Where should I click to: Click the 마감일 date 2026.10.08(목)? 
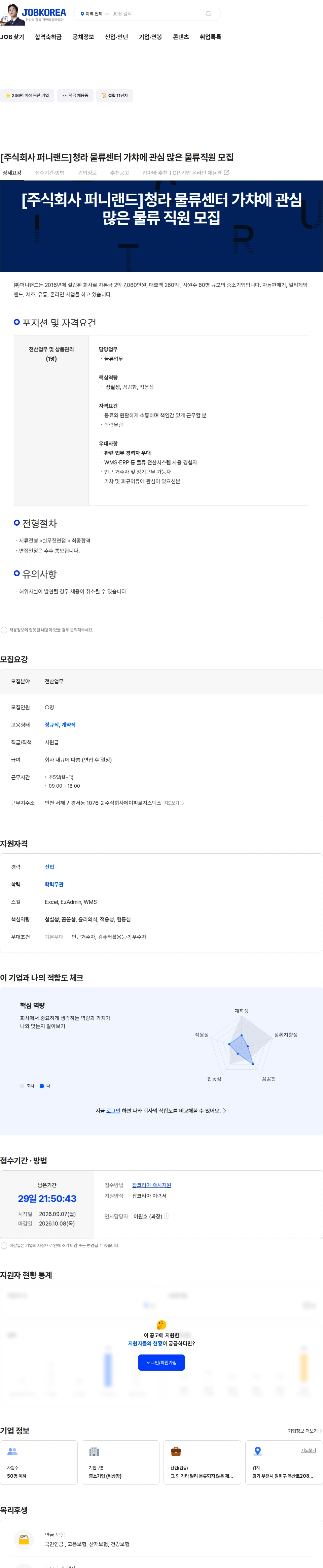(x=57, y=1223)
